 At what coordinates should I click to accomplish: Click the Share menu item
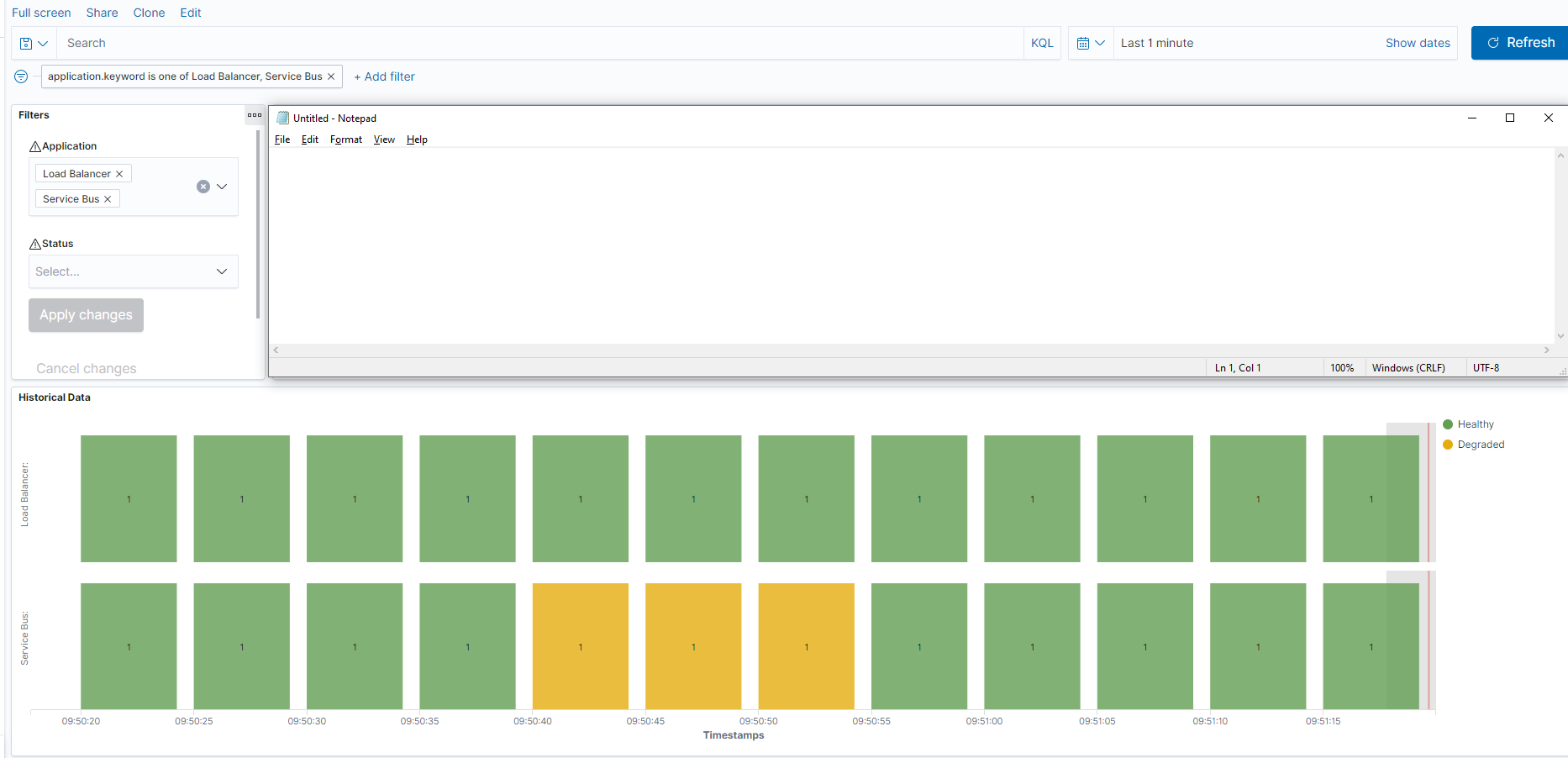click(102, 12)
